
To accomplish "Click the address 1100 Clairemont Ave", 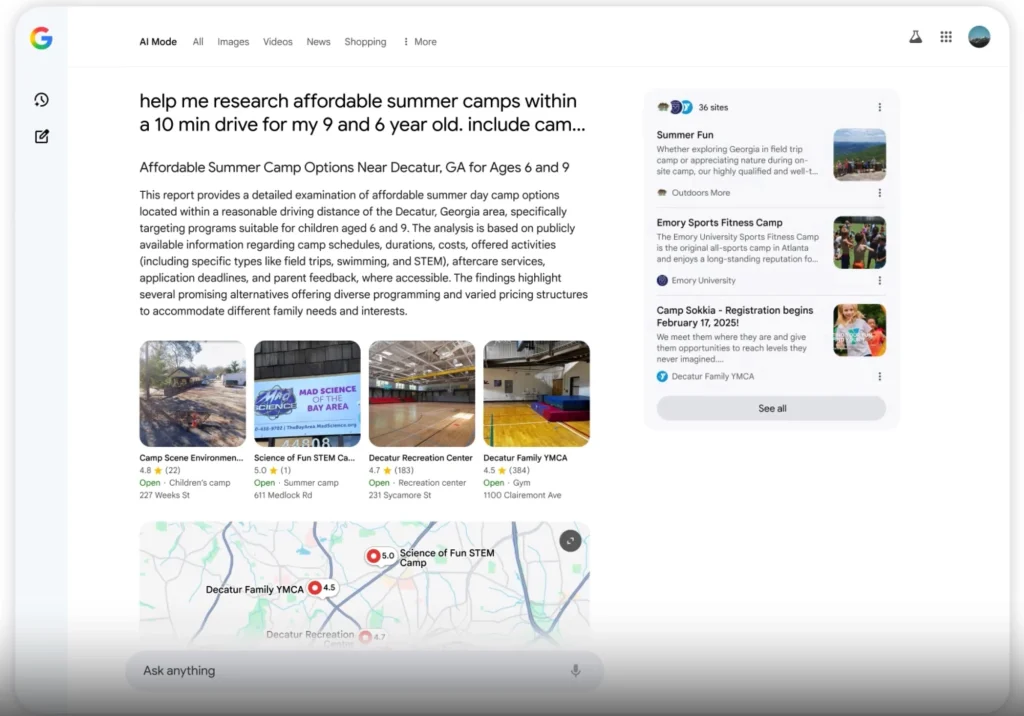I will pyautogui.click(x=522, y=495).
